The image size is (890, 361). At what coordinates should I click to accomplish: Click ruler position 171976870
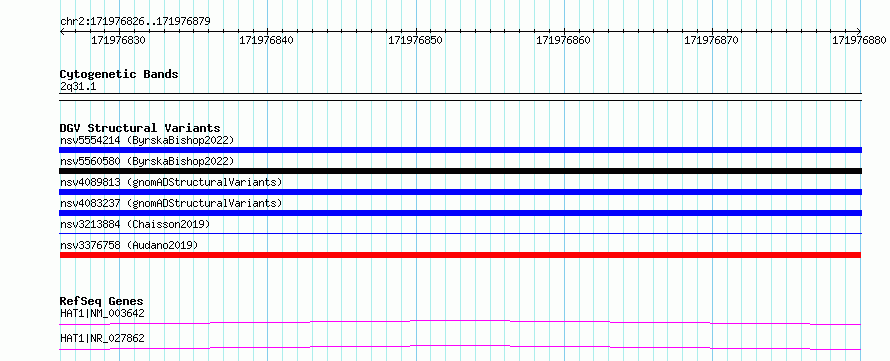point(712,40)
